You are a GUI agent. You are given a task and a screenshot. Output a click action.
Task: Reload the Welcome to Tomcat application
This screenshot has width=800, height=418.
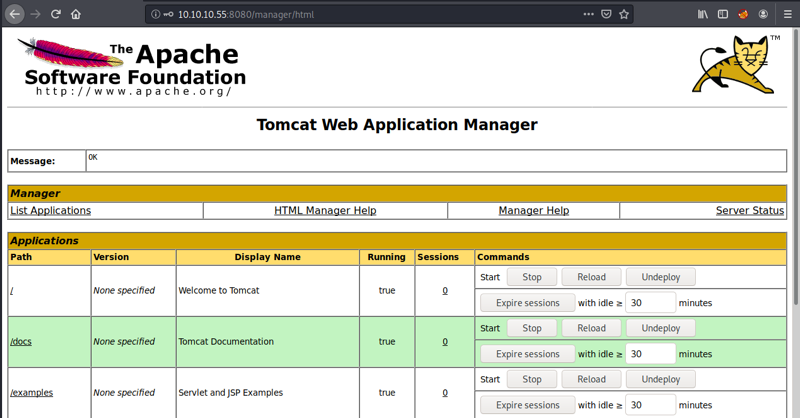click(591, 277)
